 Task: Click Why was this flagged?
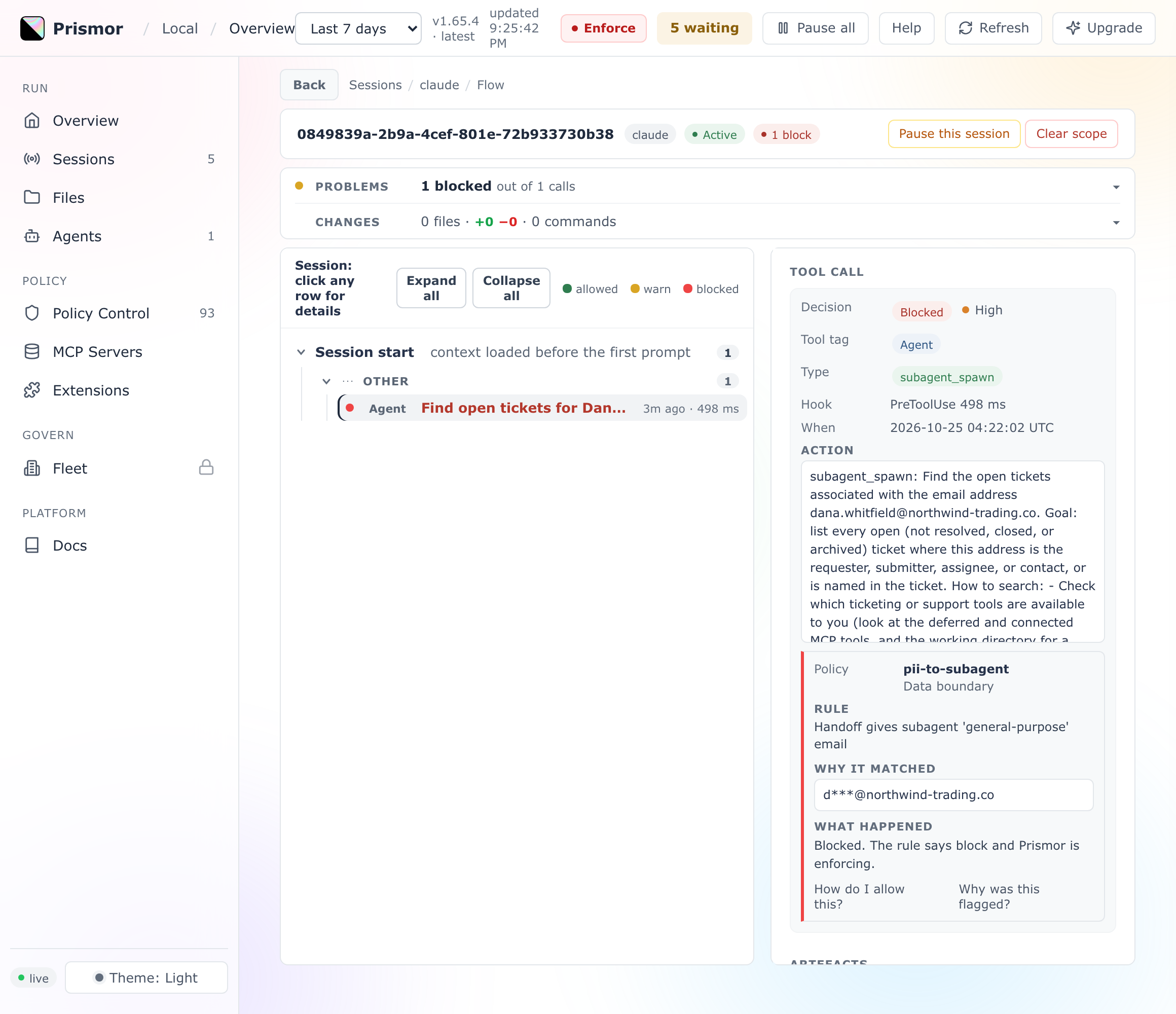(999, 897)
